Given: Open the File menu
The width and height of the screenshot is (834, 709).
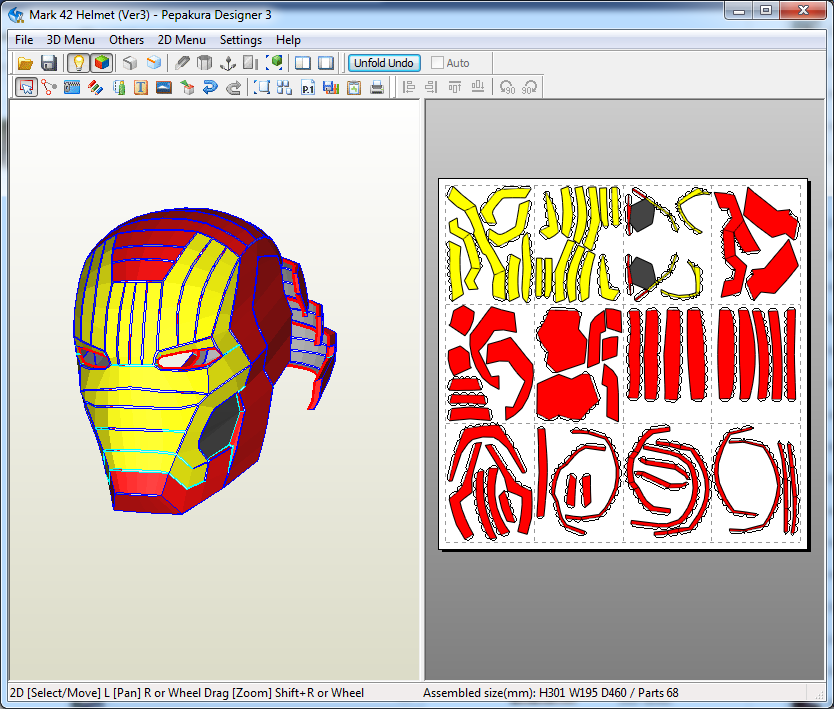Looking at the screenshot, I should tap(24, 40).
